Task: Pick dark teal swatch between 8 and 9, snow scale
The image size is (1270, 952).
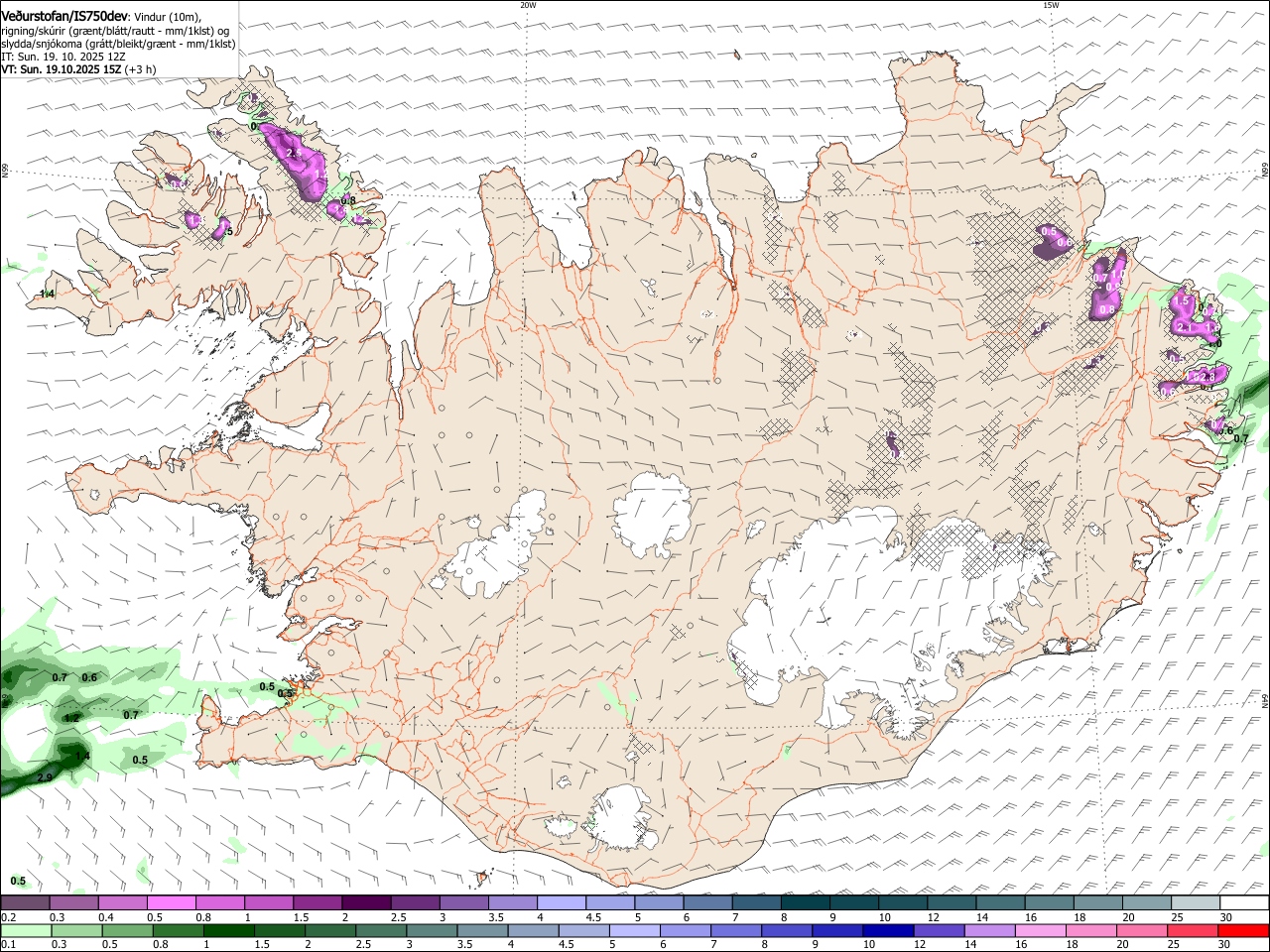Action: click(x=805, y=903)
